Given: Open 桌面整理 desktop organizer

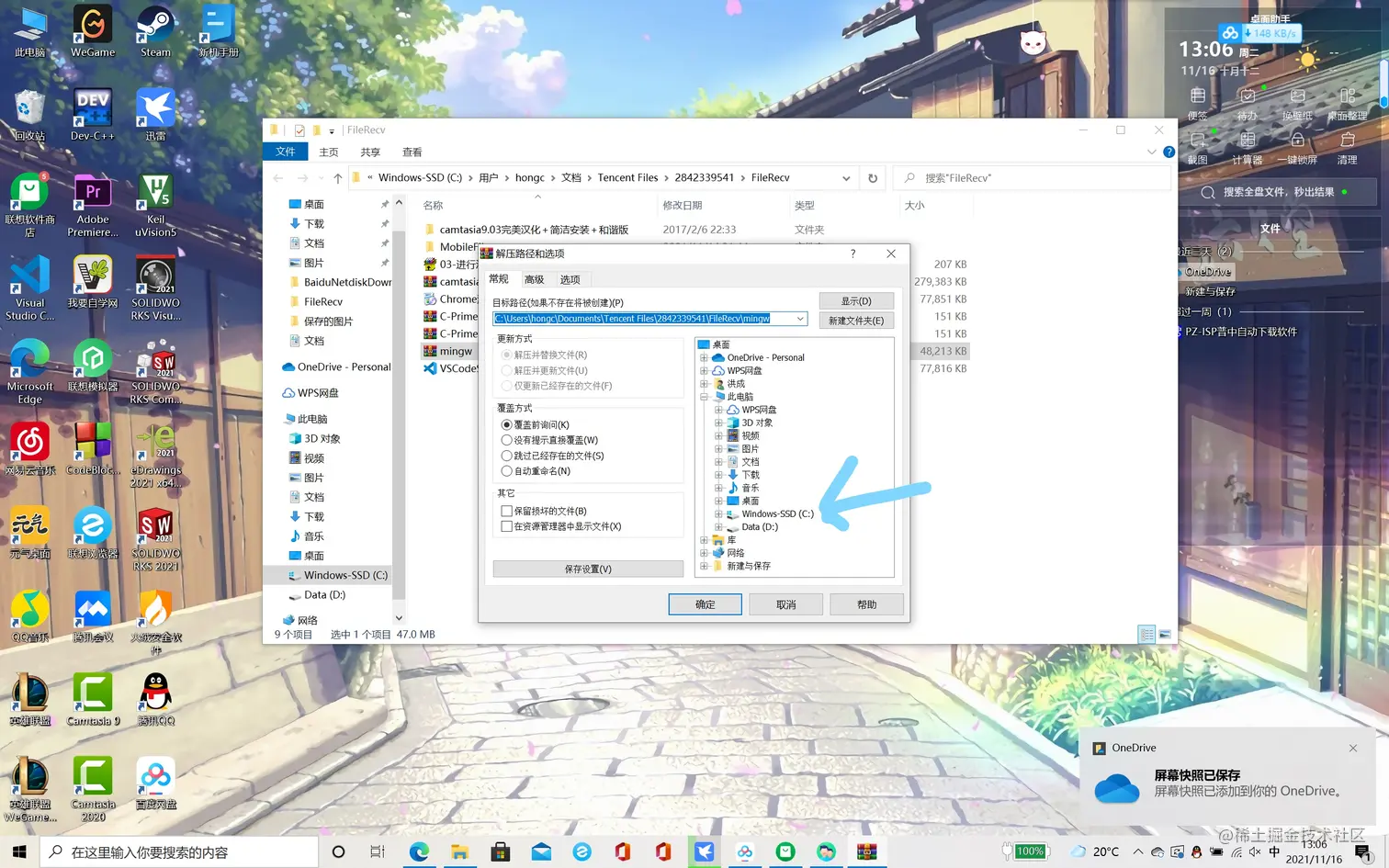Looking at the screenshot, I should coord(1348,103).
